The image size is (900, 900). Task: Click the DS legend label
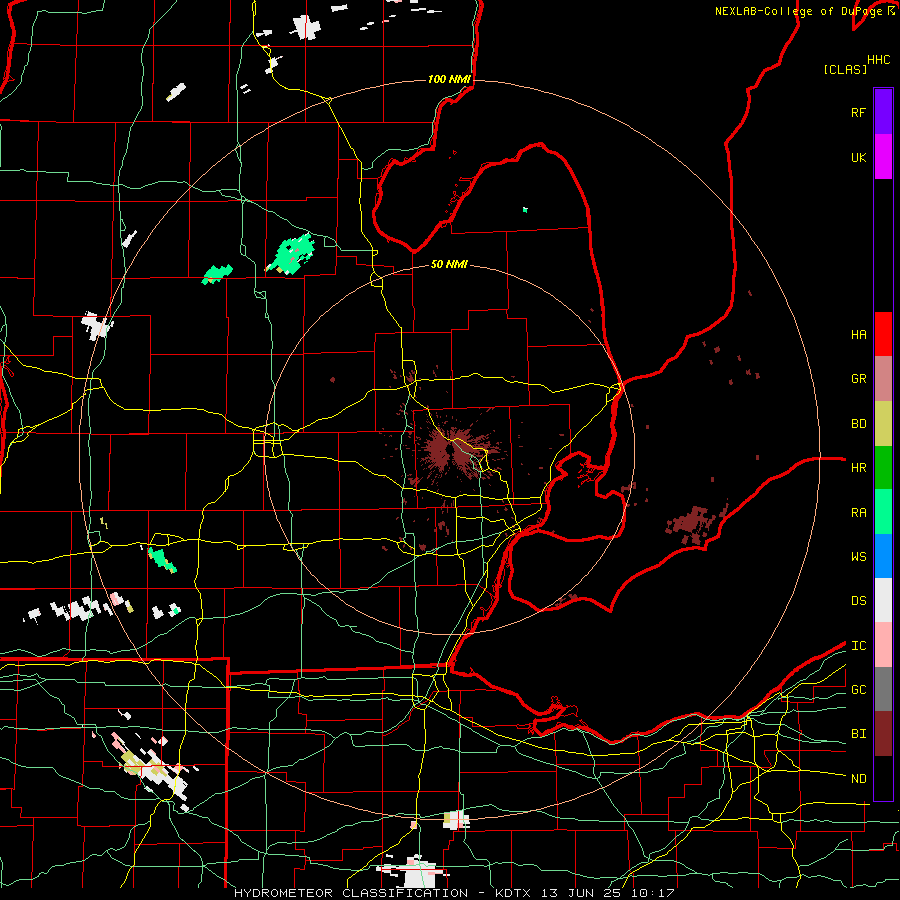tap(858, 601)
